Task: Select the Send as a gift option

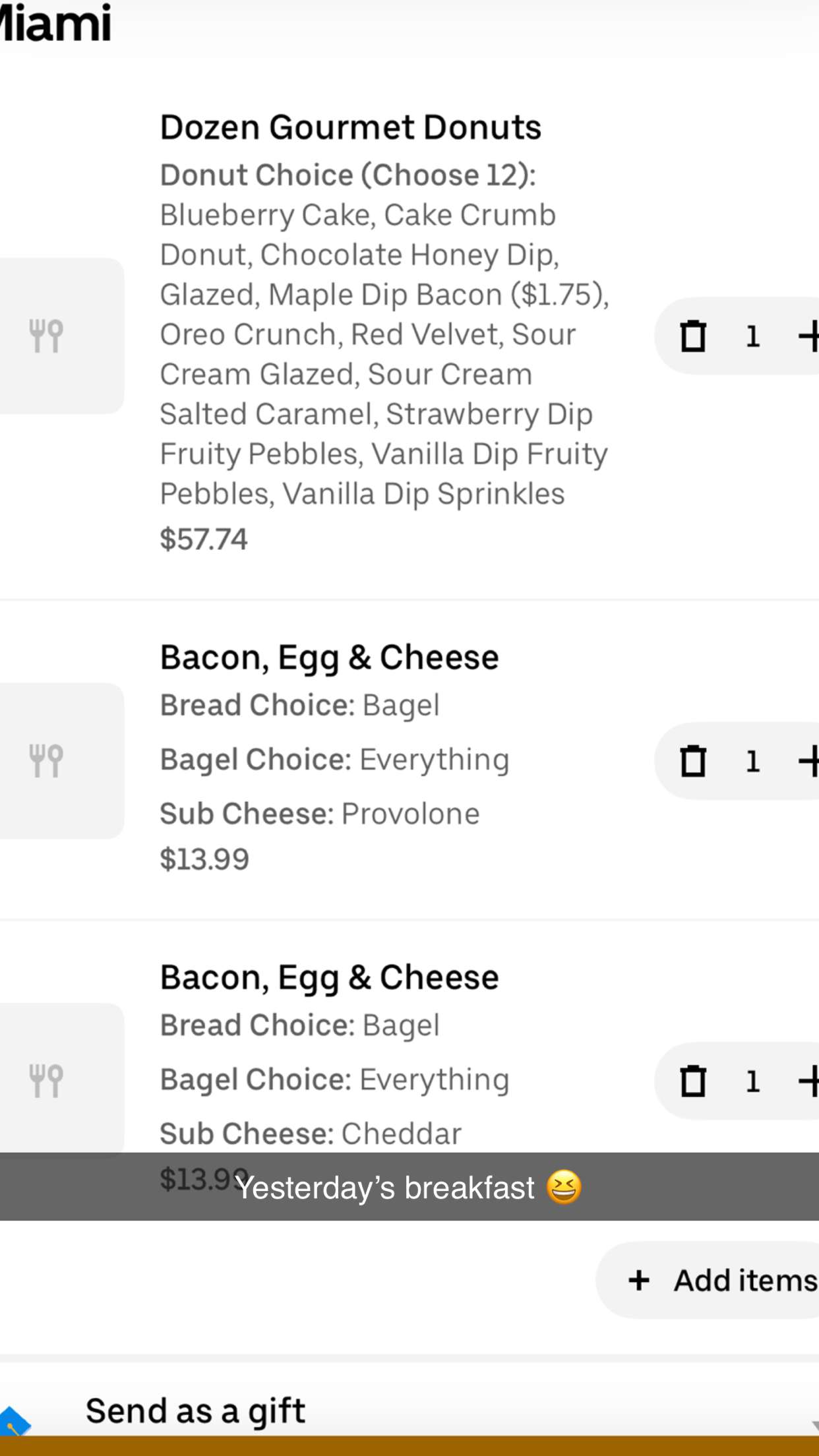Action: pos(195,1411)
